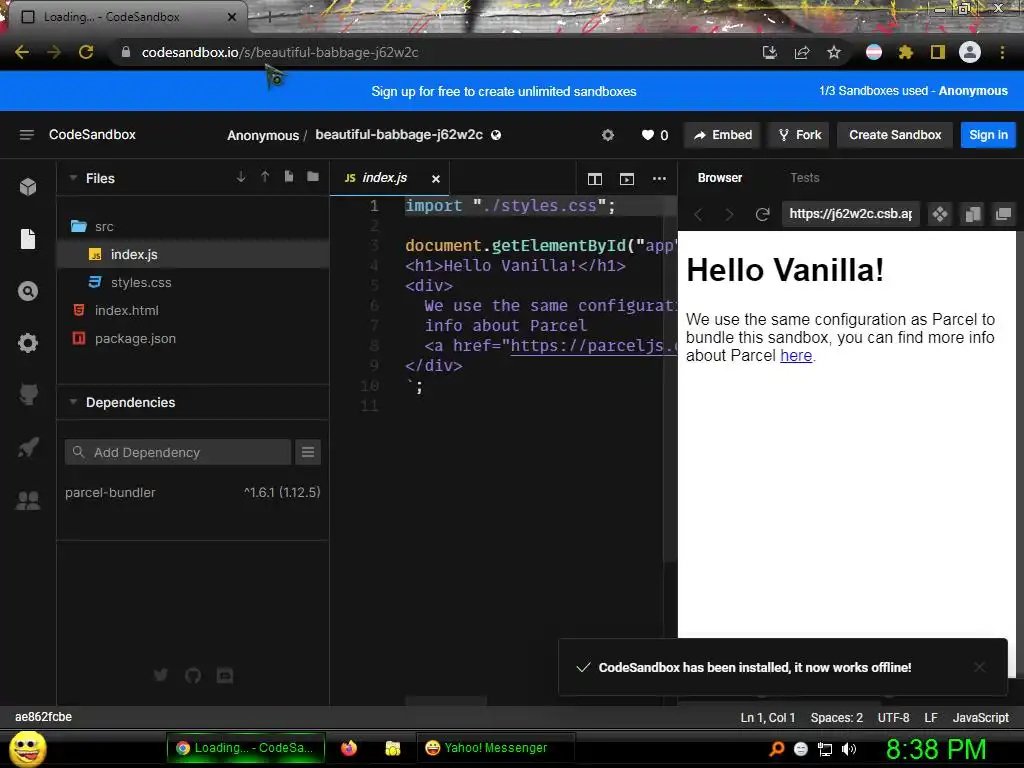Open the UTF-8 encoding selector
This screenshot has height=768, width=1024.
(x=893, y=717)
